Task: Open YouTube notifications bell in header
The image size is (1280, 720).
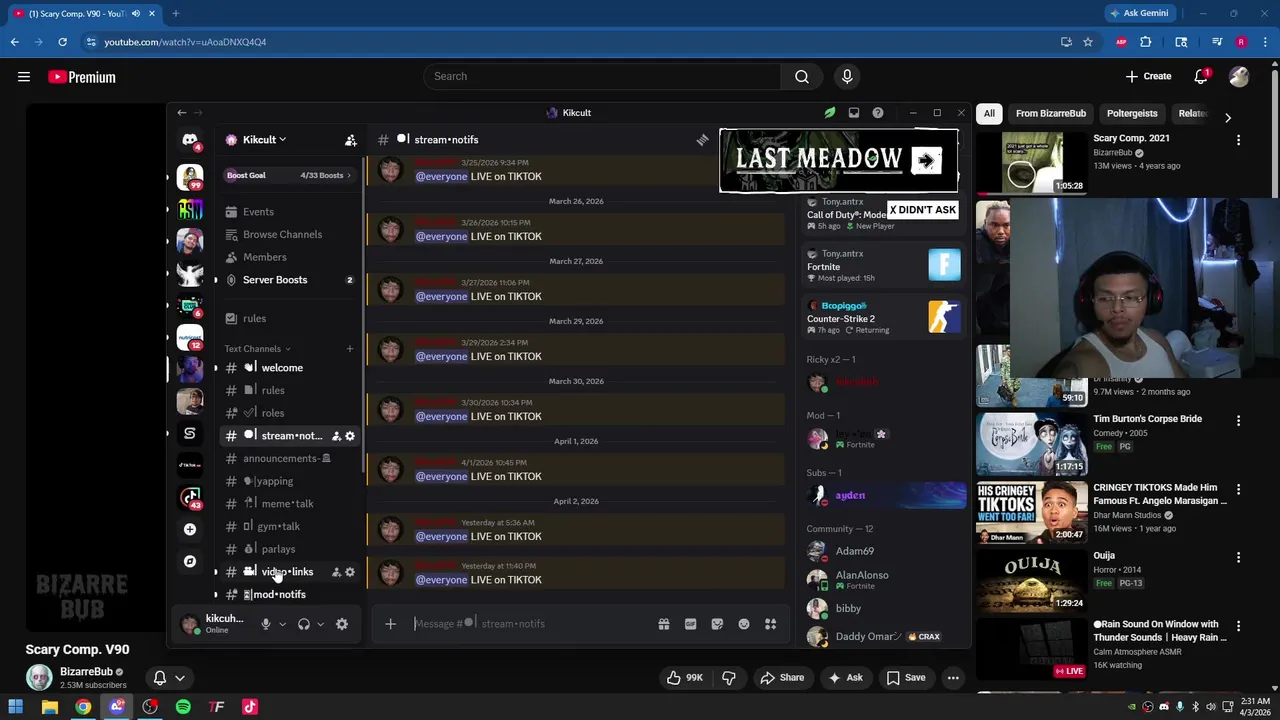Action: pos(1201,77)
